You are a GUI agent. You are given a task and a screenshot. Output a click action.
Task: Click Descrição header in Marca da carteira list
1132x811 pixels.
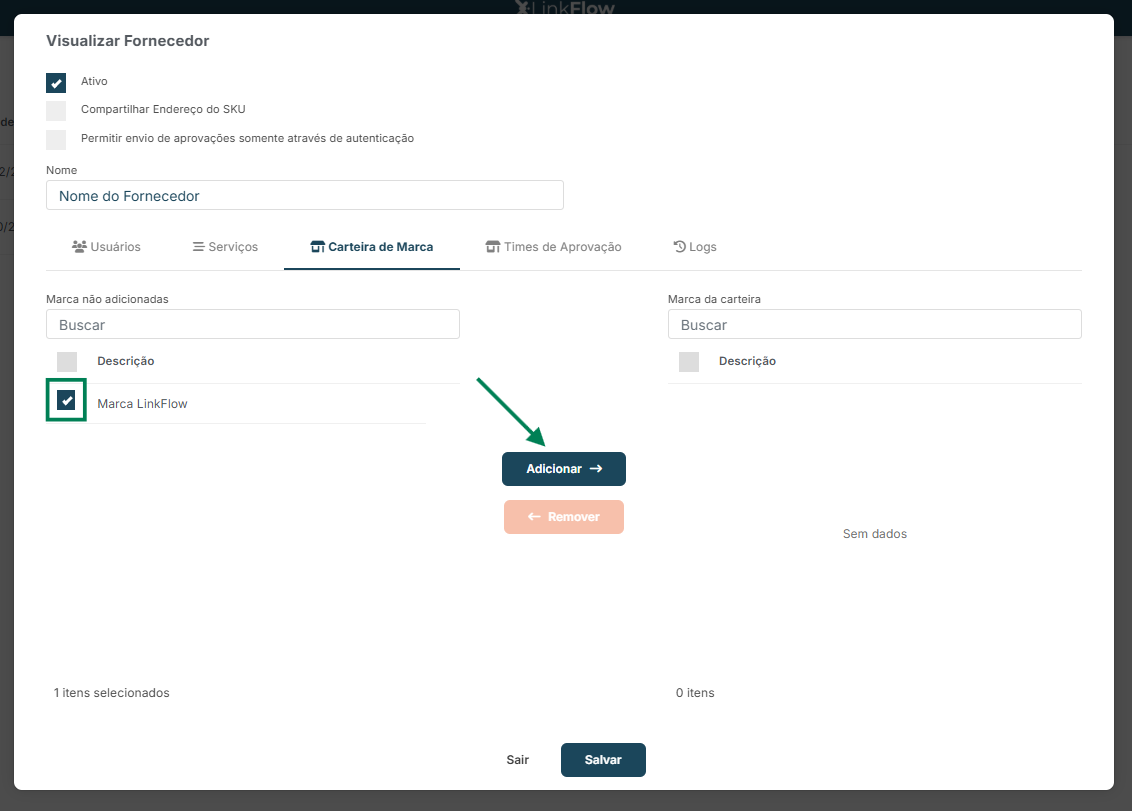pos(747,361)
